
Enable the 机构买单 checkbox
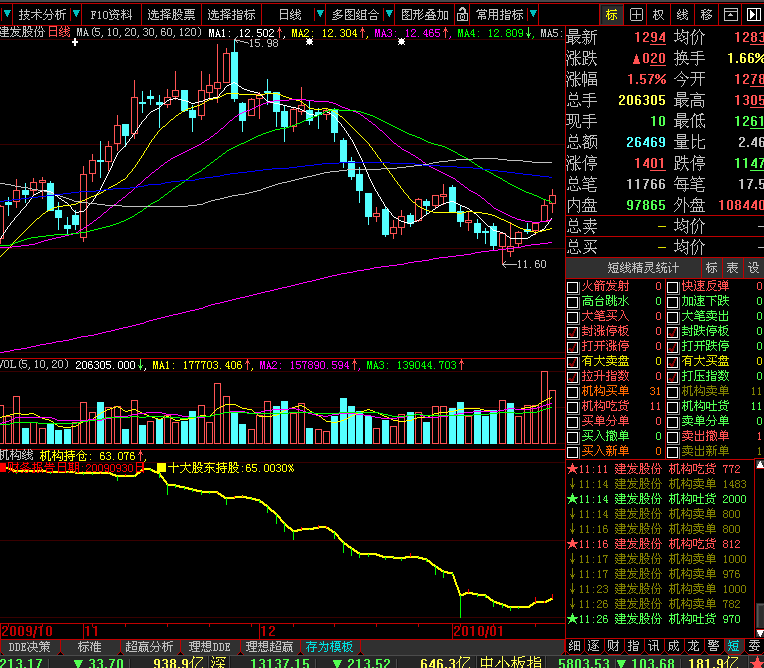coord(573,392)
